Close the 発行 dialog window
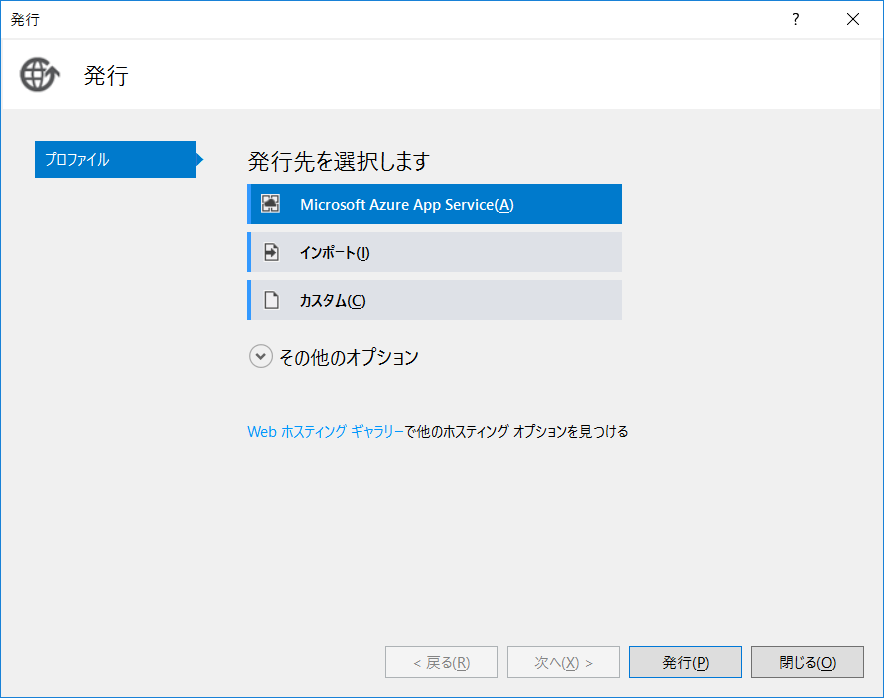The width and height of the screenshot is (884, 698). click(x=852, y=19)
